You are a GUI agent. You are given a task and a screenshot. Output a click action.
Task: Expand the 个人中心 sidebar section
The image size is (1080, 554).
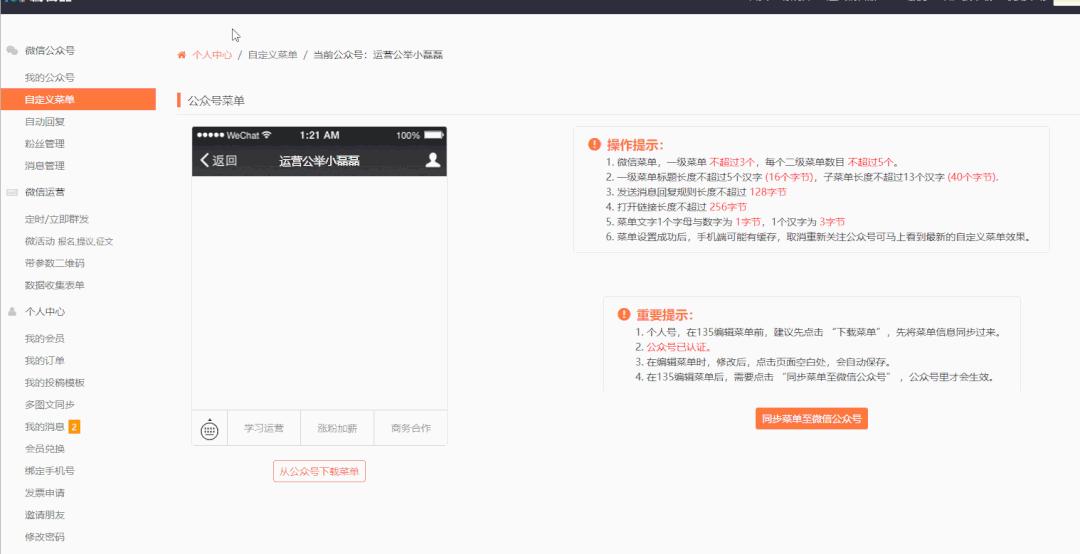[x=45, y=311]
